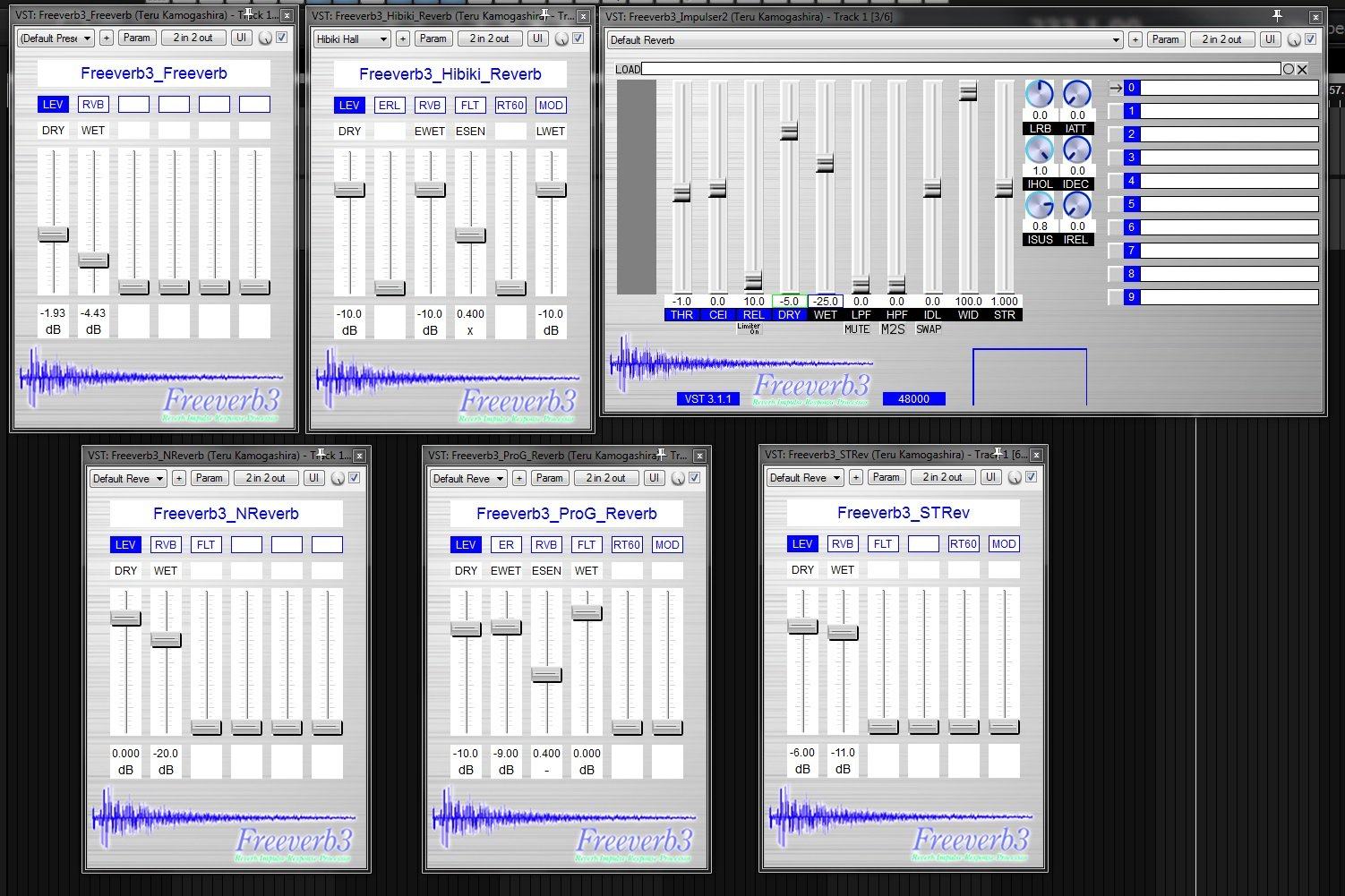
Task: Click the ISUS knob in Impulser2
Action: coord(1039,205)
